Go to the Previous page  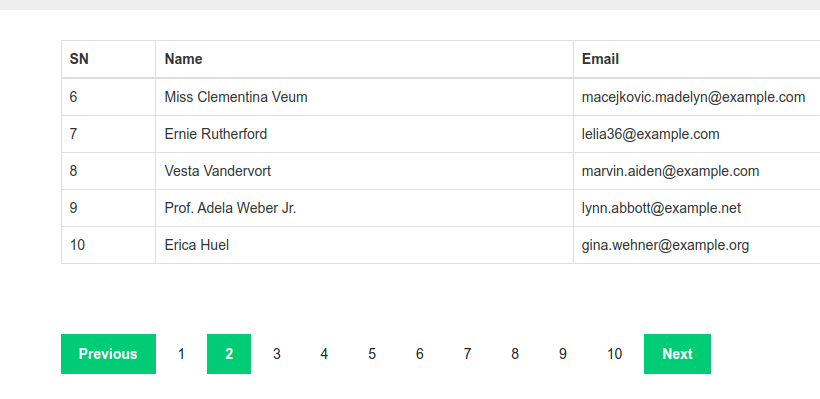108,354
